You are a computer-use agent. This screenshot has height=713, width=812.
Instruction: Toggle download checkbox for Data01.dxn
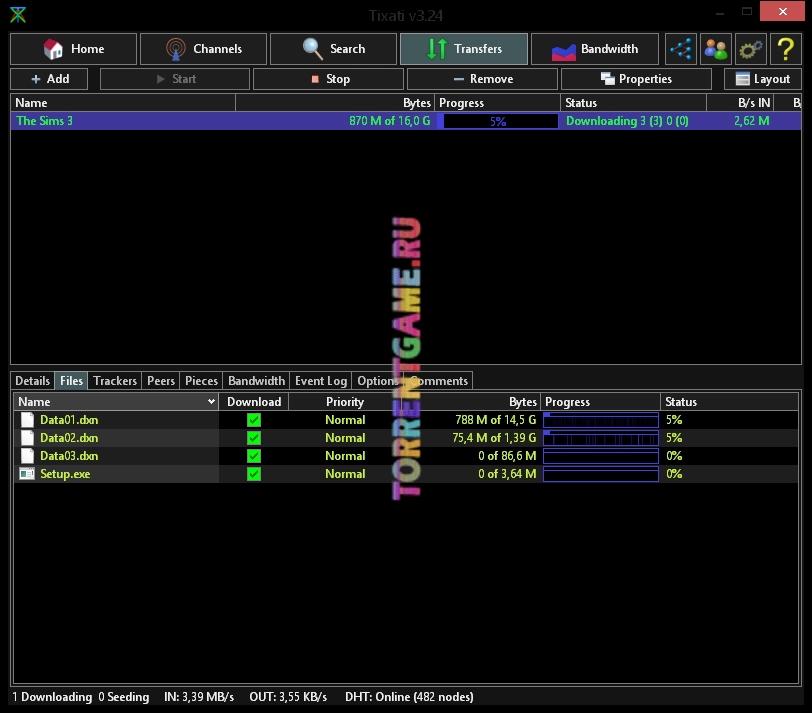pos(254,420)
